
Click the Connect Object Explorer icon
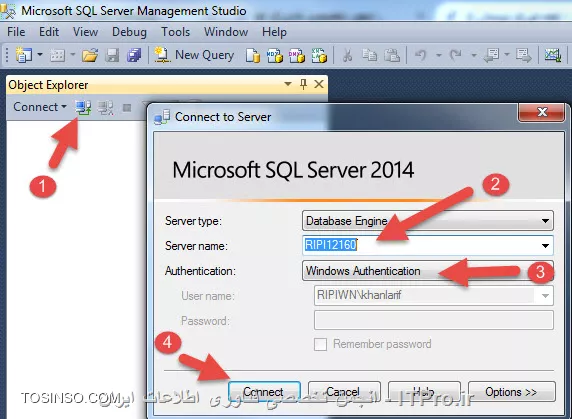coord(84,108)
